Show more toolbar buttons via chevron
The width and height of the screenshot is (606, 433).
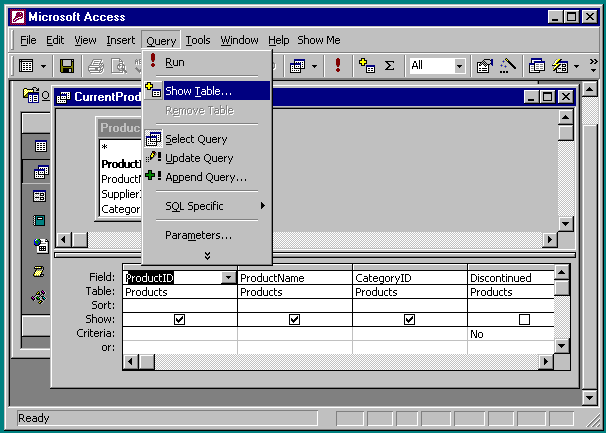593,66
